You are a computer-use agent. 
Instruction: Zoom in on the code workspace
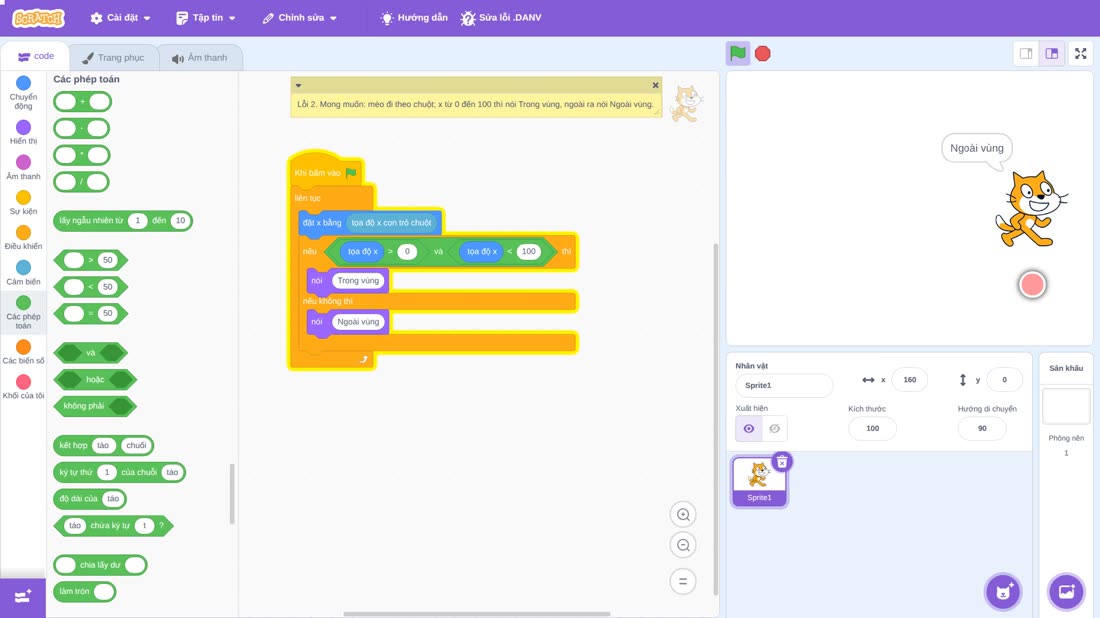coord(683,514)
